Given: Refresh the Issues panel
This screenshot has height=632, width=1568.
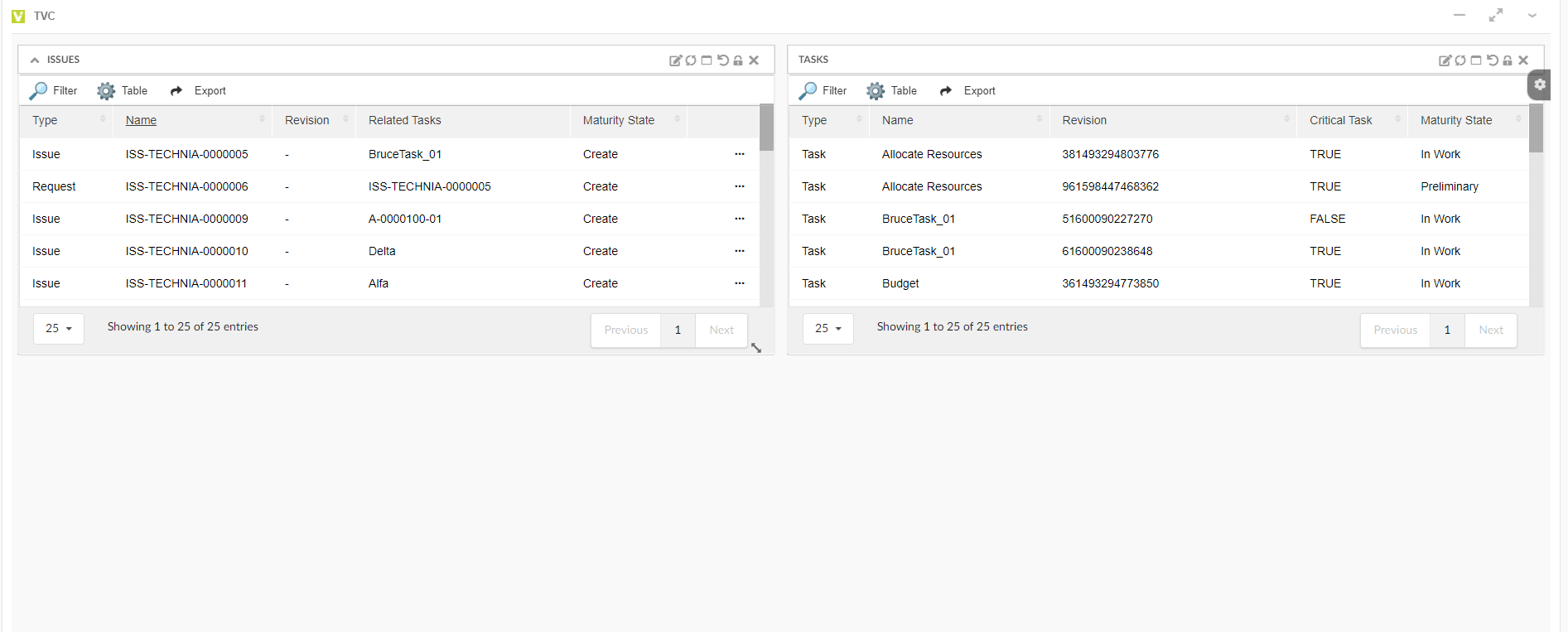Looking at the screenshot, I should [691, 60].
